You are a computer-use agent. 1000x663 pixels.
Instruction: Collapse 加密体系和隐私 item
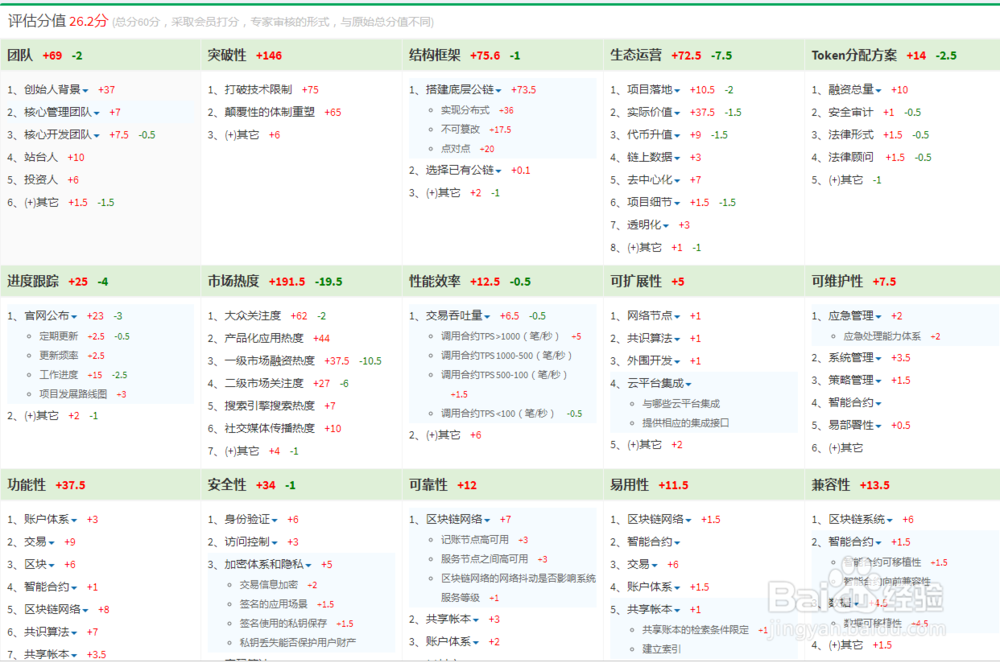pos(308,565)
